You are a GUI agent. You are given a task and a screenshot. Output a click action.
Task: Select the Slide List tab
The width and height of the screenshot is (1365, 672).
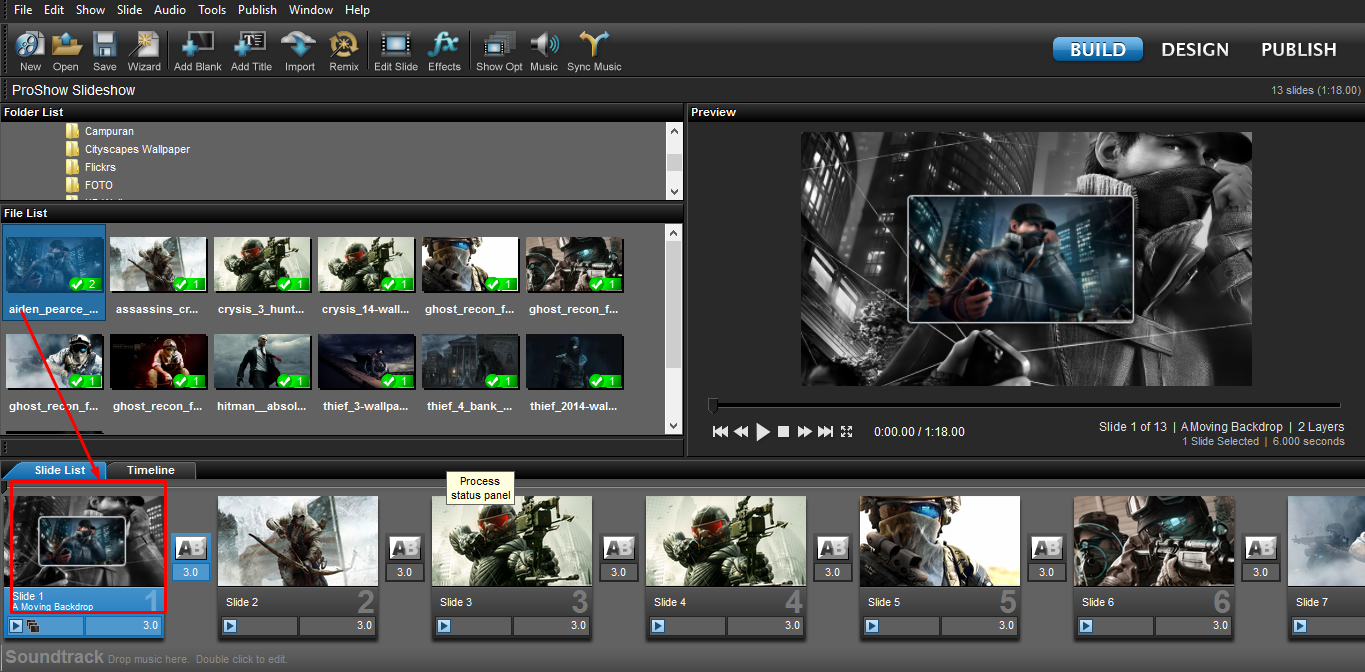(60, 470)
